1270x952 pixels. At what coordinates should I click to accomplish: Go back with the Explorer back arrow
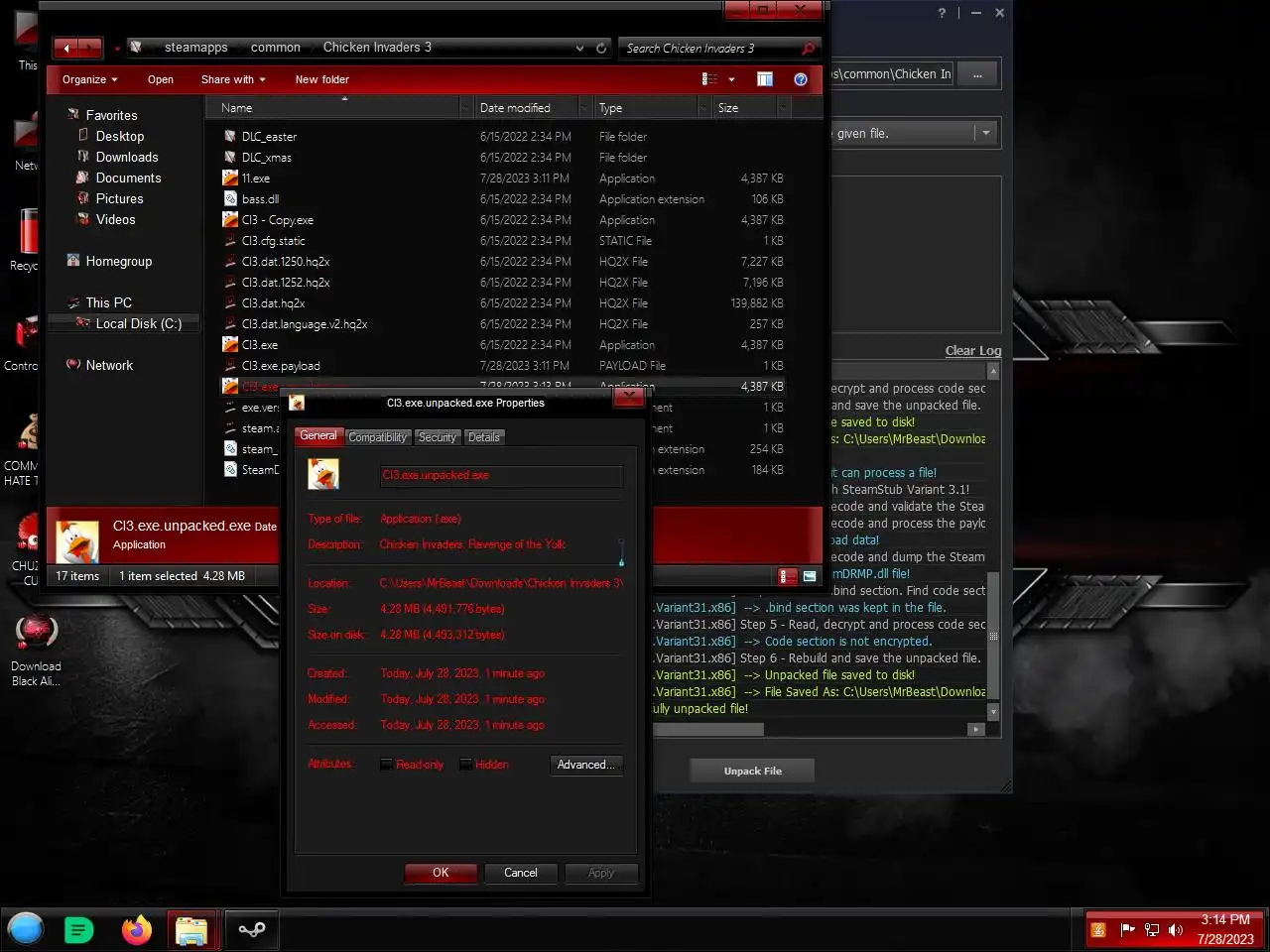click(65, 48)
